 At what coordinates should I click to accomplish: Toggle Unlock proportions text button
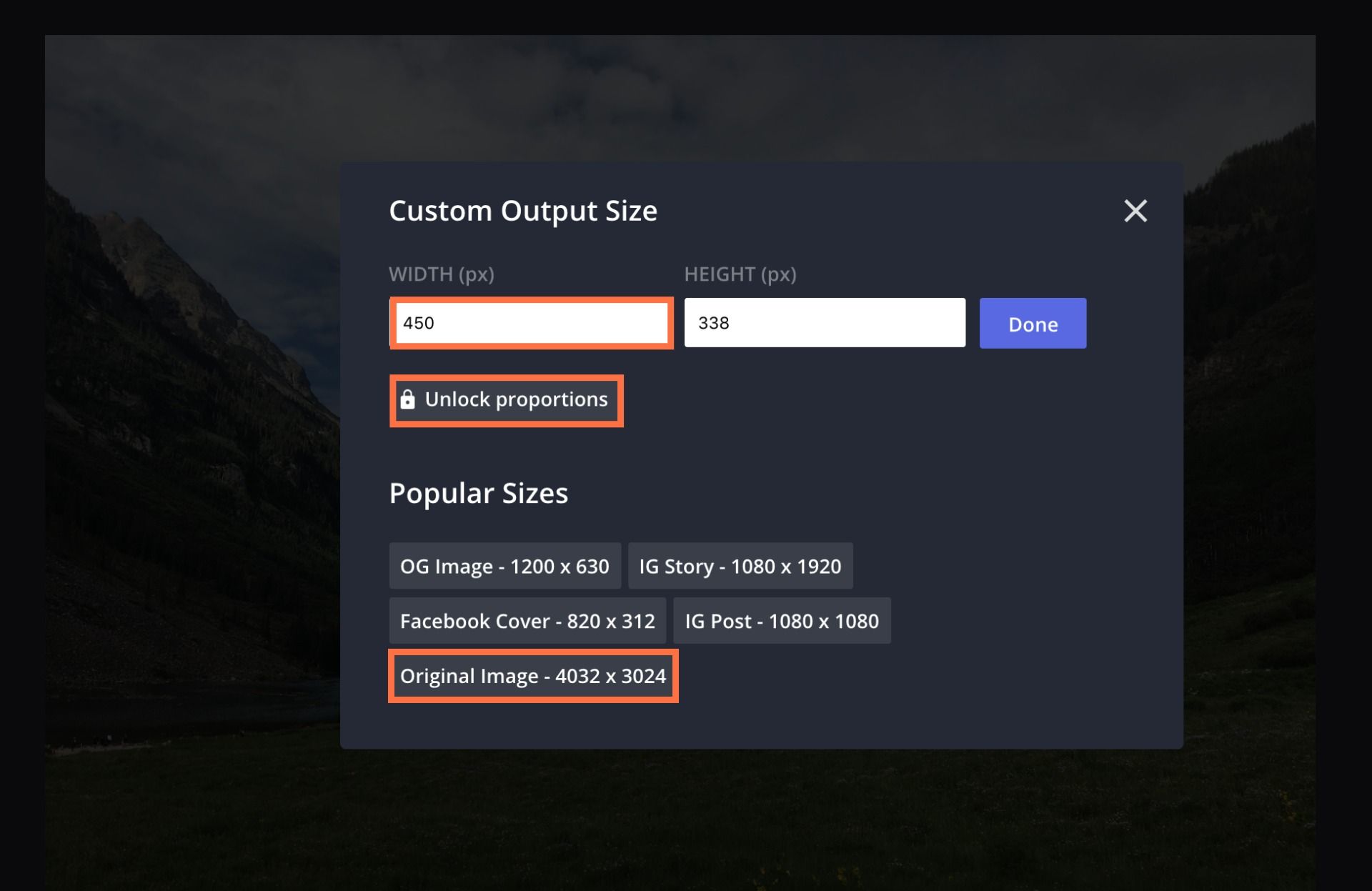[x=515, y=399]
